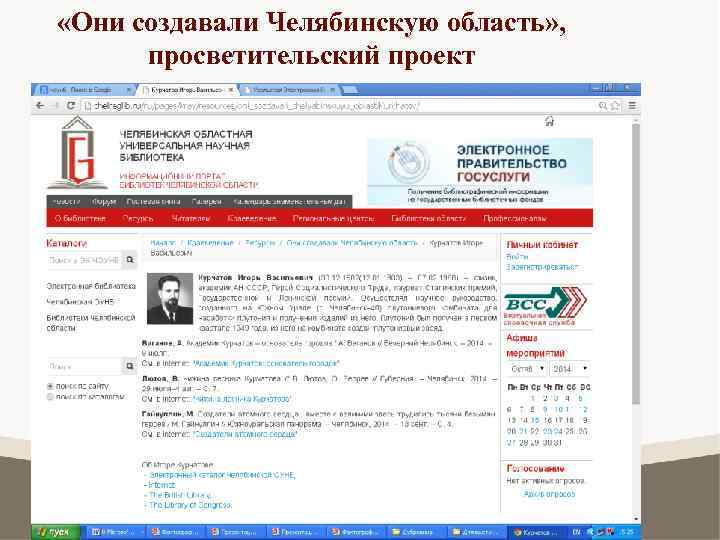Bookmark the page with star icon

coord(614,106)
